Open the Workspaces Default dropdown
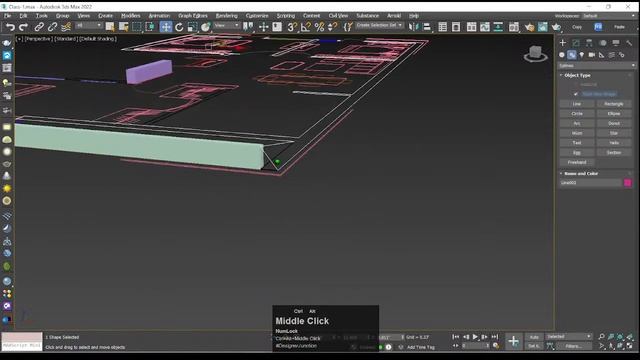Image resolution: width=640 pixels, height=360 pixels. (609, 16)
